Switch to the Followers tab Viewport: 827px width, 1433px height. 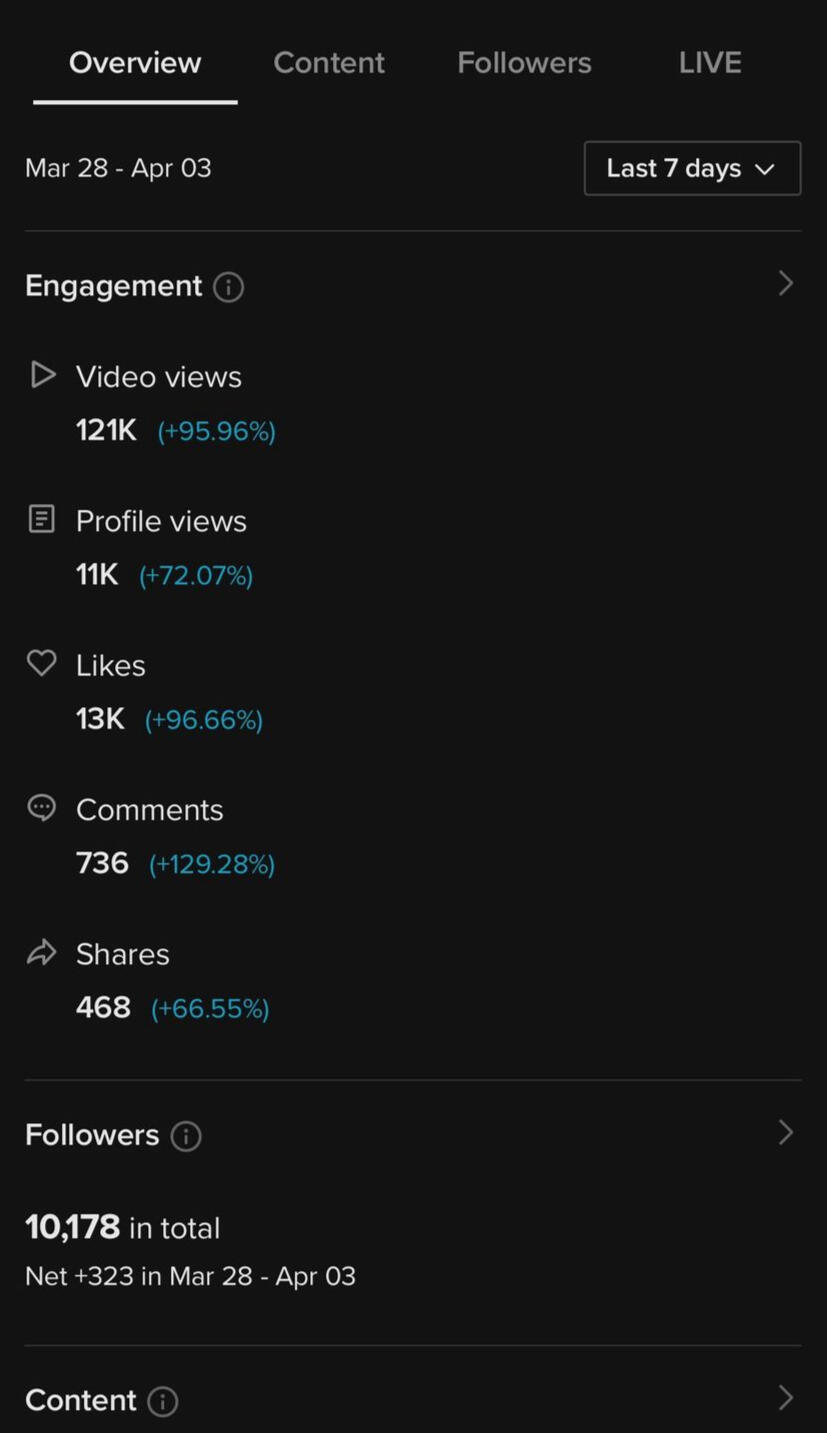(x=524, y=63)
